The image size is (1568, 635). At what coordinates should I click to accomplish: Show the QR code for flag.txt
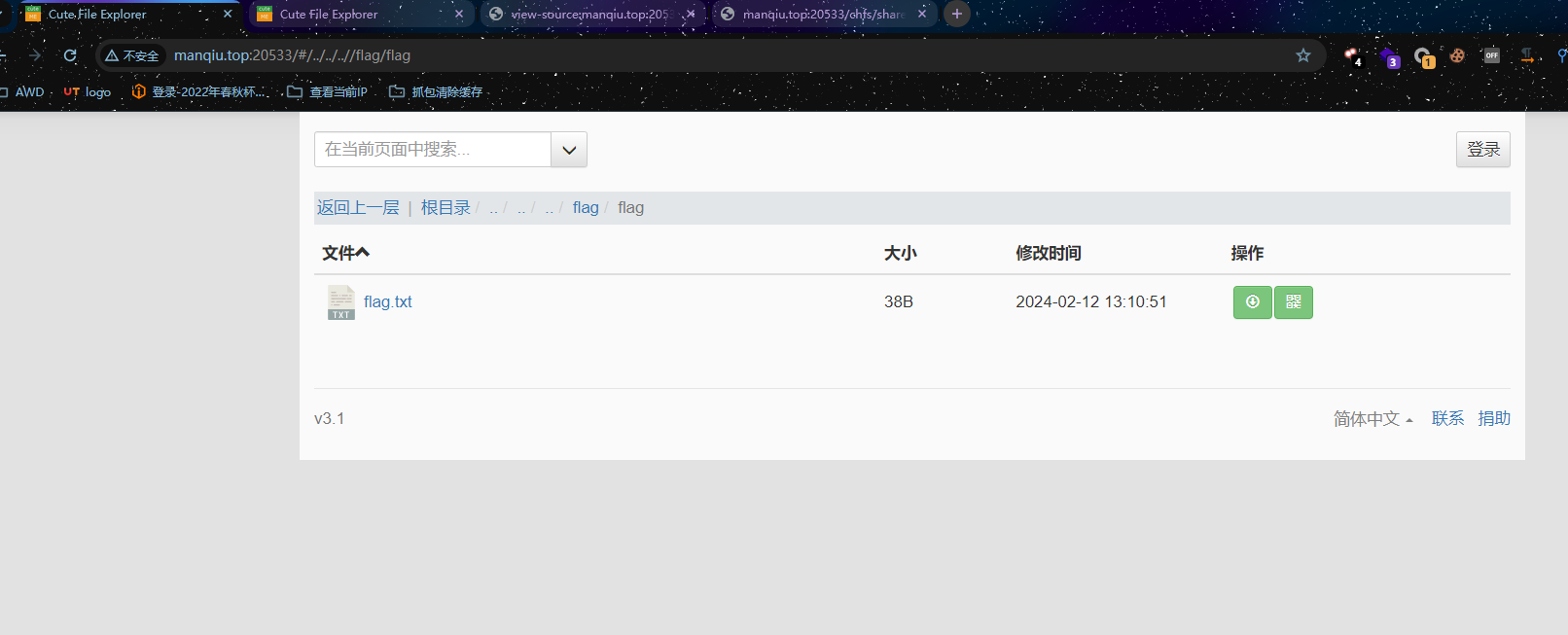(1294, 302)
